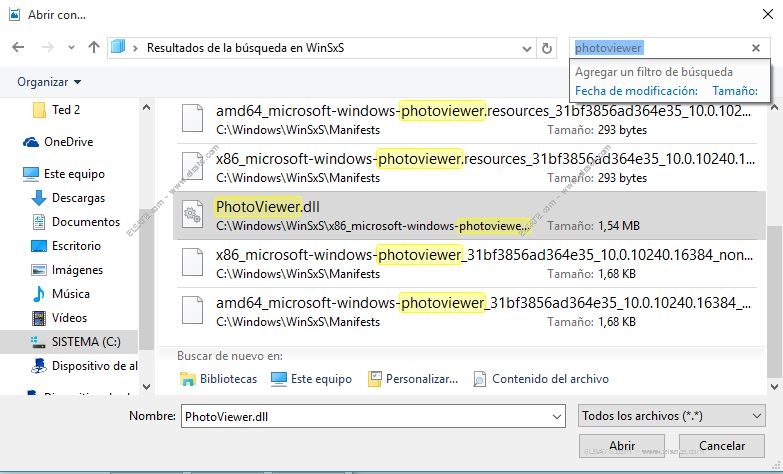This screenshot has width=783, height=474.
Task: Add Fecha de modificación search filter
Action: click(636, 91)
